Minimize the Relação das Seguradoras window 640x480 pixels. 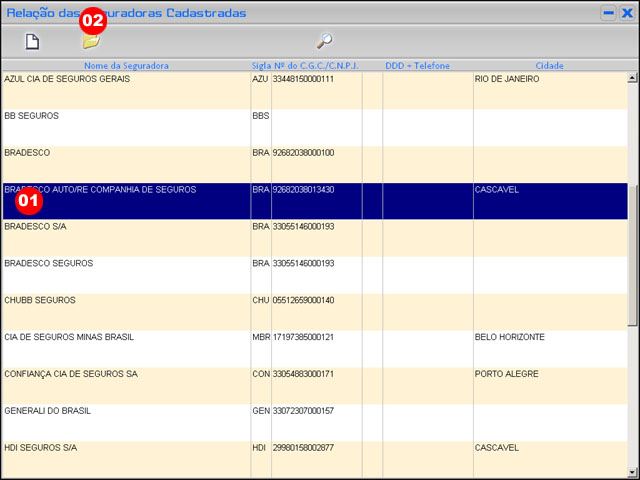point(608,13)
